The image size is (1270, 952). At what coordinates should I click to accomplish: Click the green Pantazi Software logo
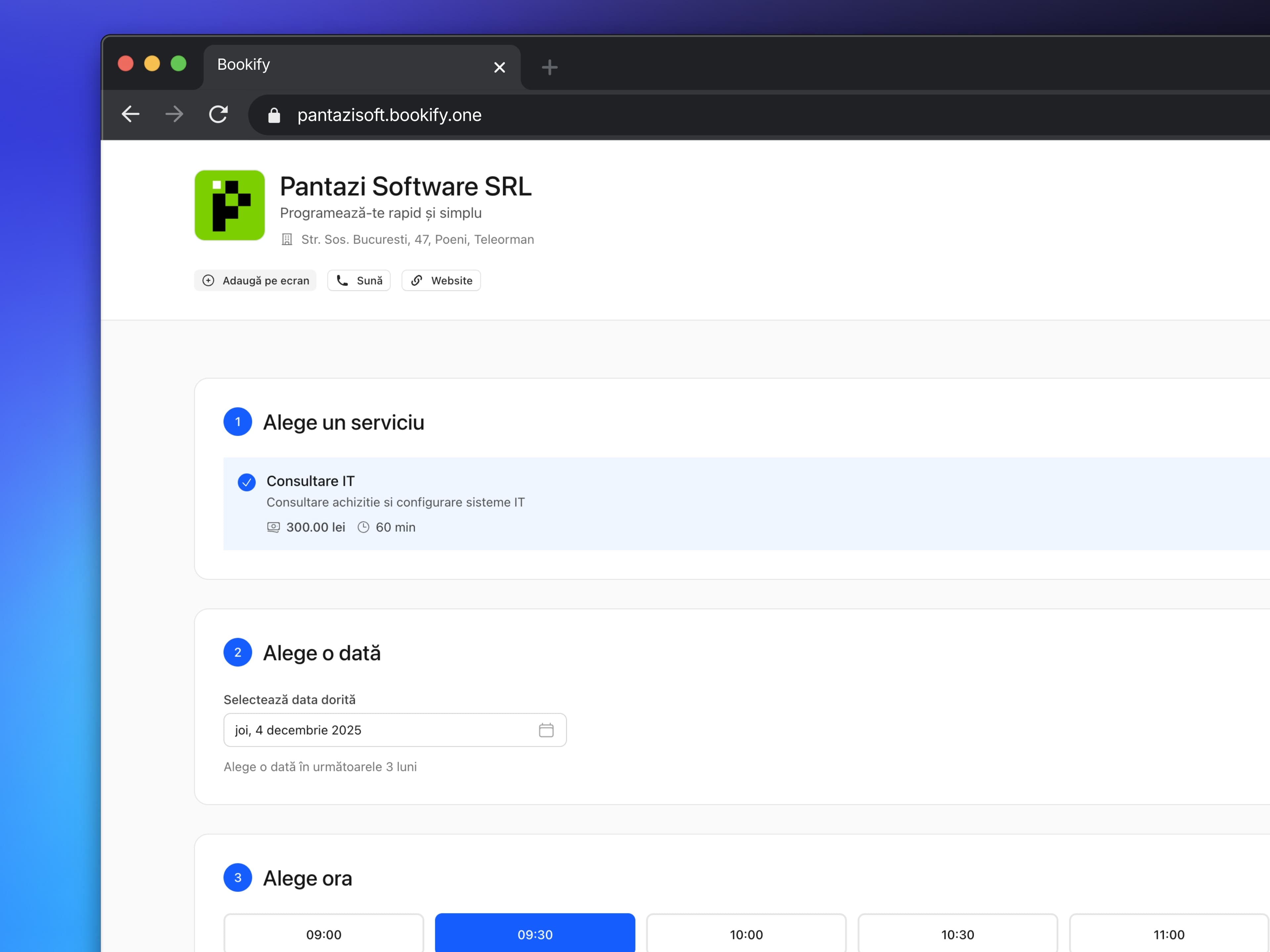pos(229,205)
